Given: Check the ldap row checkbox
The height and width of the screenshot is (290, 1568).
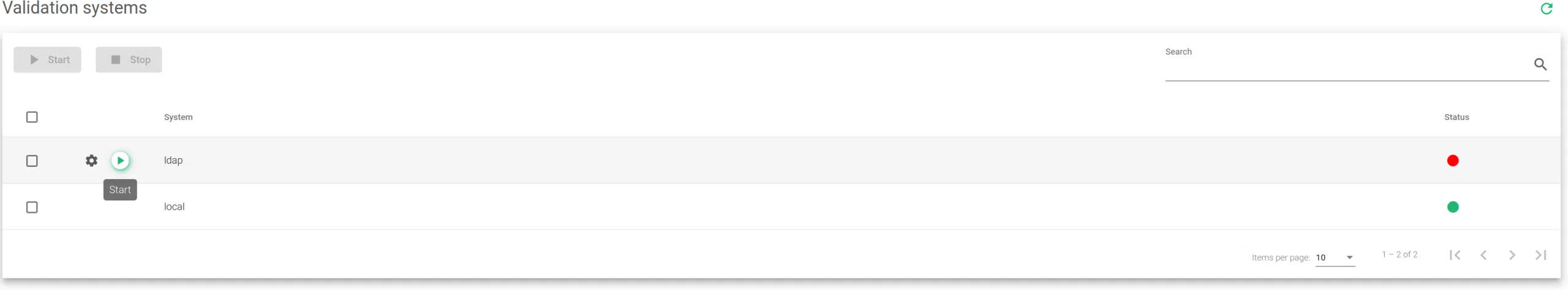Looking at the screenshot, I should [x=32, y=161].
